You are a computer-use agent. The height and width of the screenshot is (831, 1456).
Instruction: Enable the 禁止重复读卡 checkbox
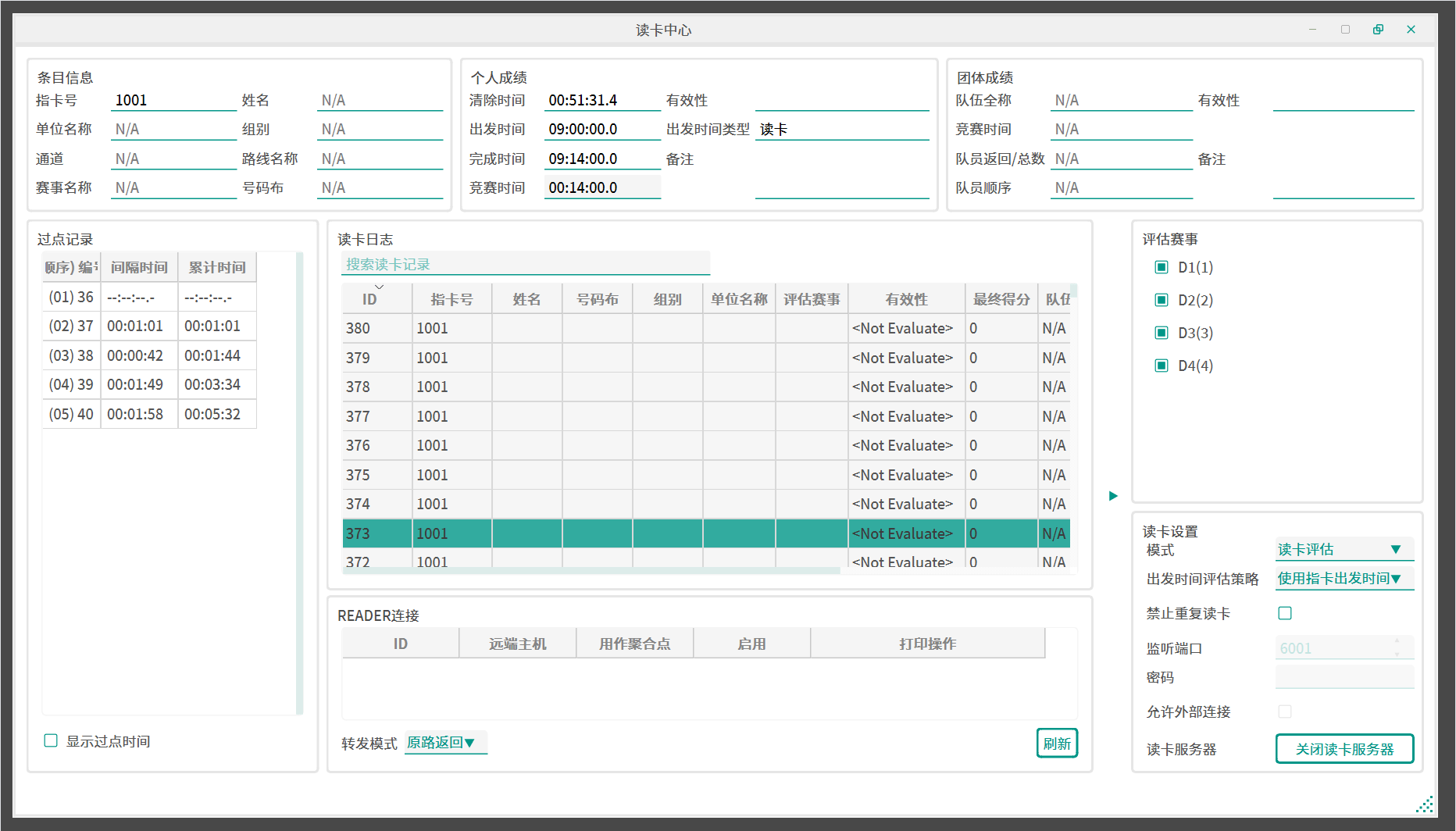point(1285,613)
